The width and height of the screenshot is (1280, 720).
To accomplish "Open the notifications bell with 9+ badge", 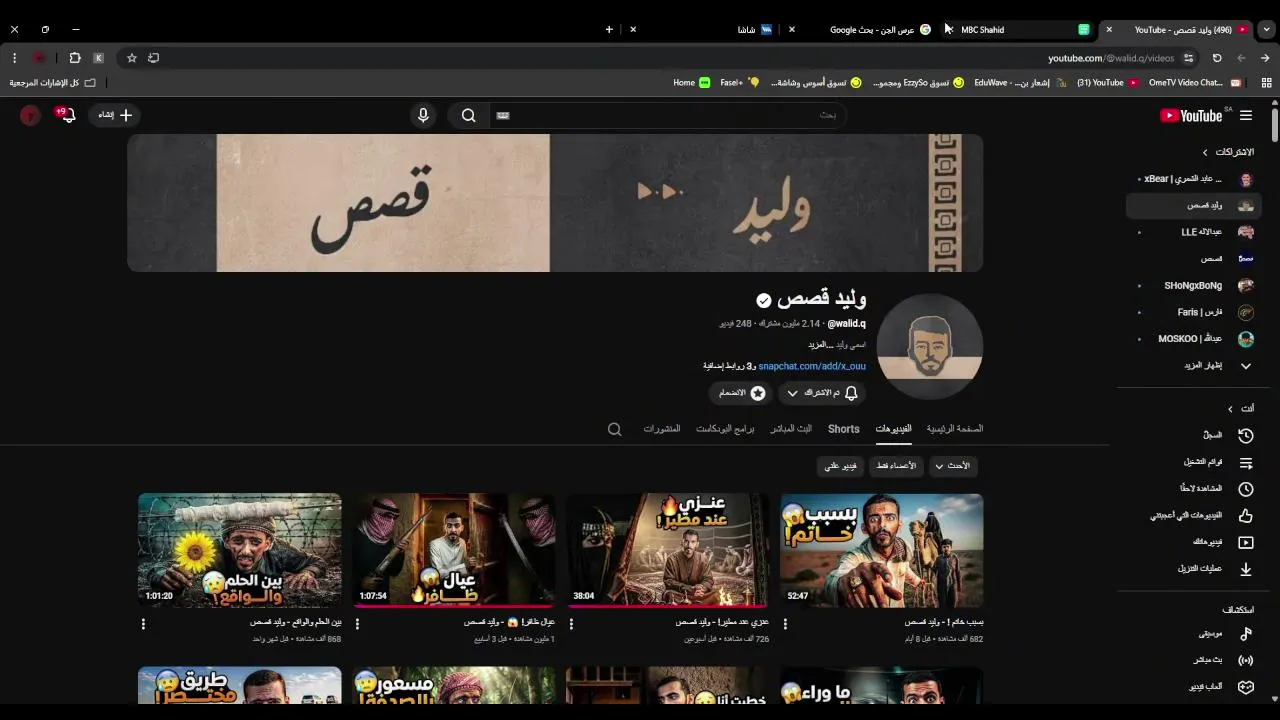I will pyautogui.click(x=66, y=115).
